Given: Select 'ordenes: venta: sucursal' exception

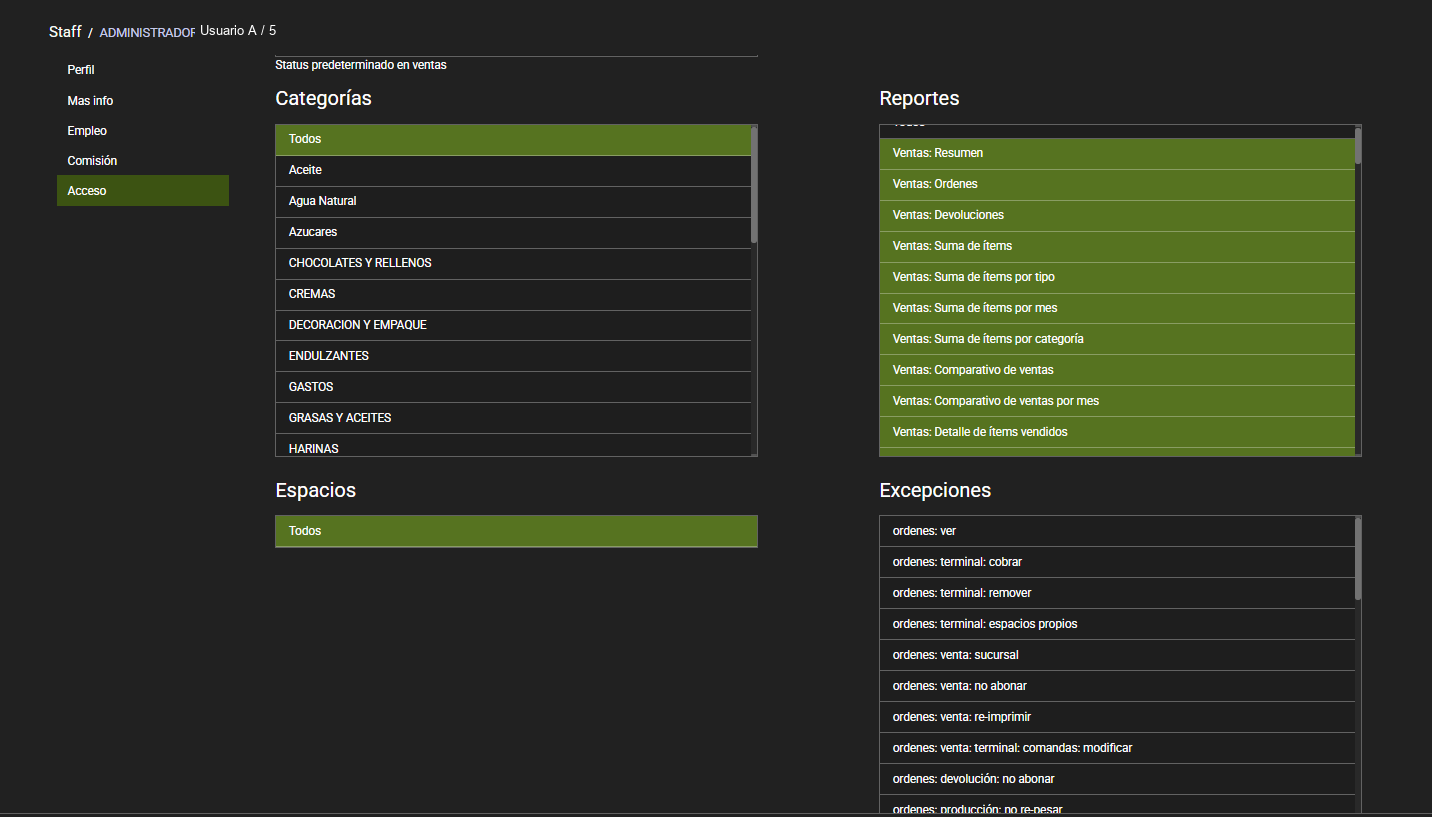Looking at the screenshot, I should pyautogui.click(x=1117, y=656).
